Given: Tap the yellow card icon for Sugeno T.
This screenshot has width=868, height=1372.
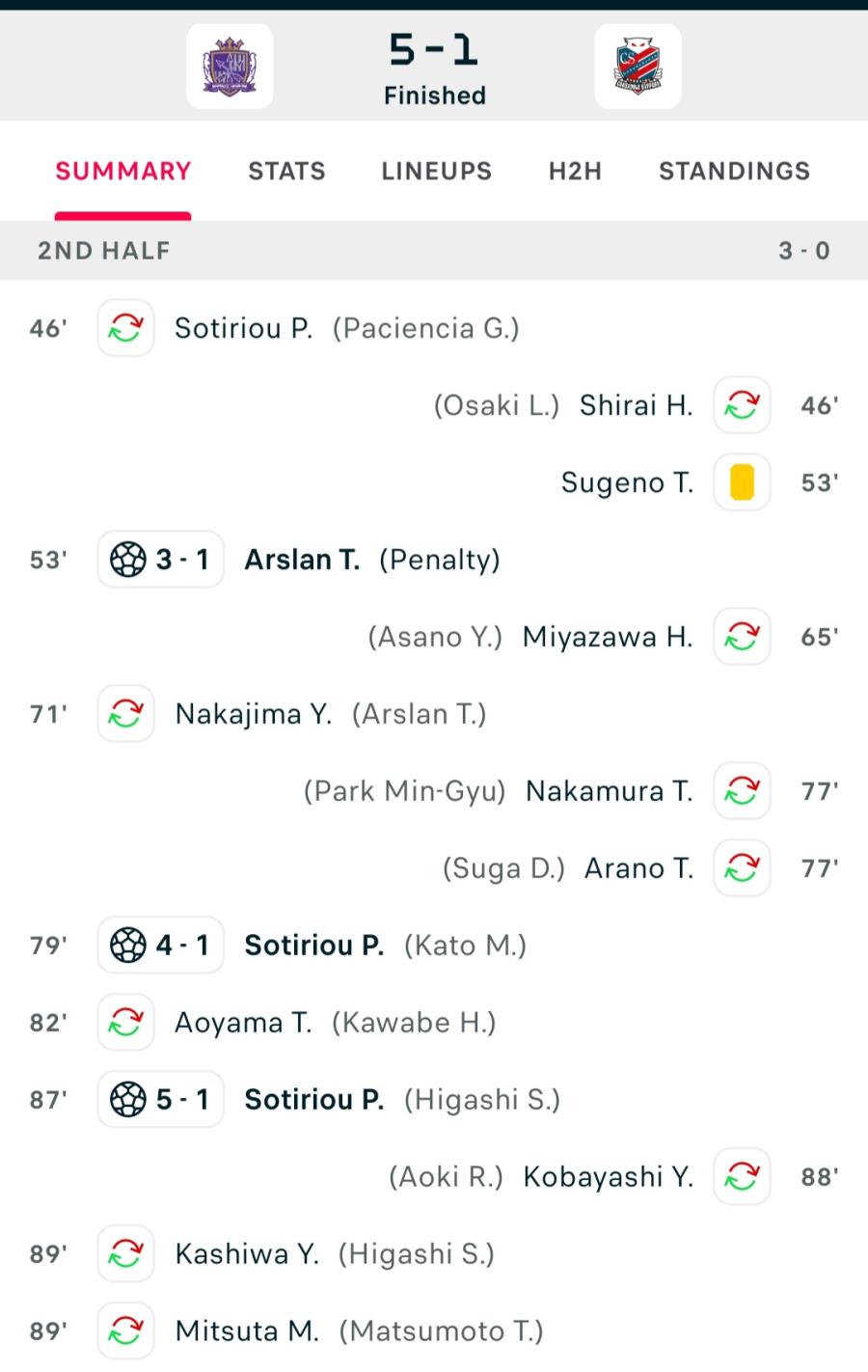Looking at the screenshot, I should pyautogui.click(x=742, y=482).
